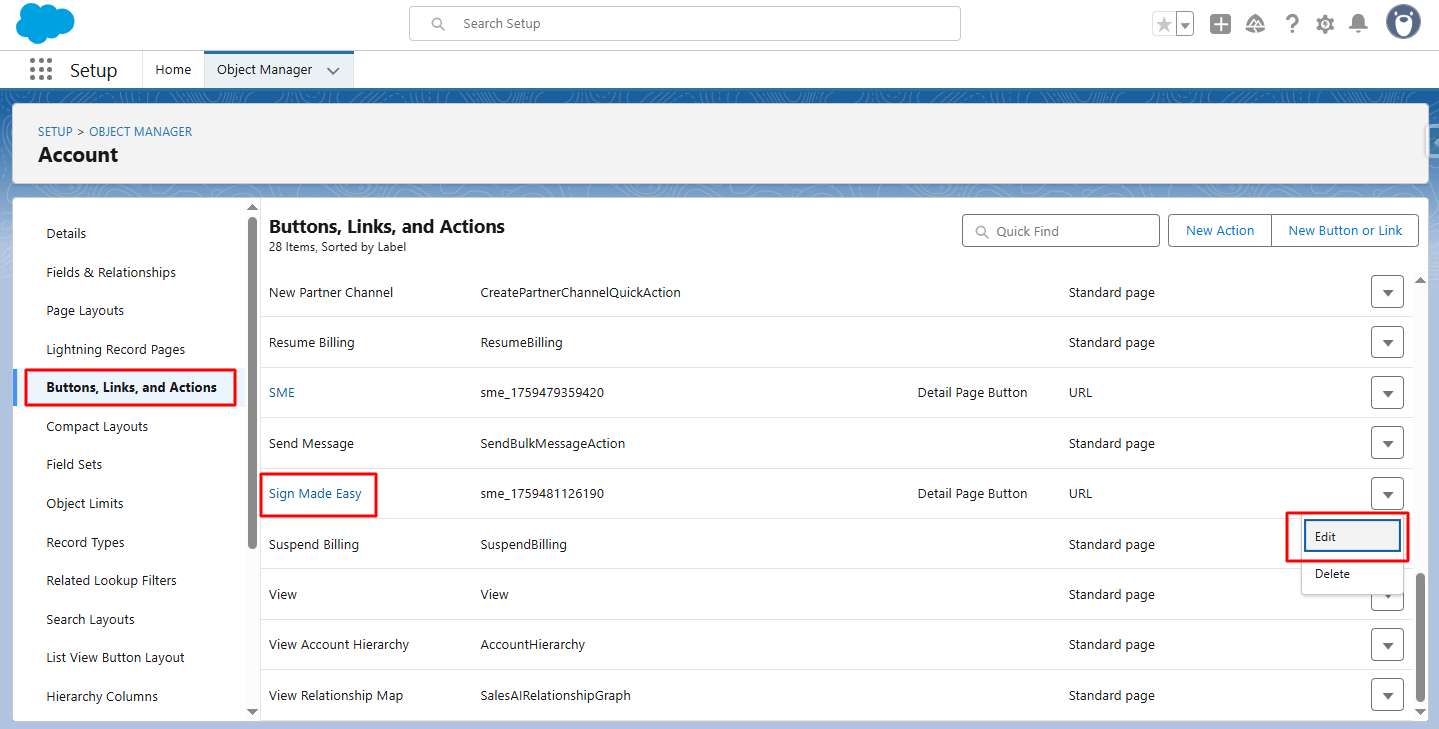This screenshot has width=1439, height=729.
Task: Open the Notifications bell icon
Action: point(1358,24)
